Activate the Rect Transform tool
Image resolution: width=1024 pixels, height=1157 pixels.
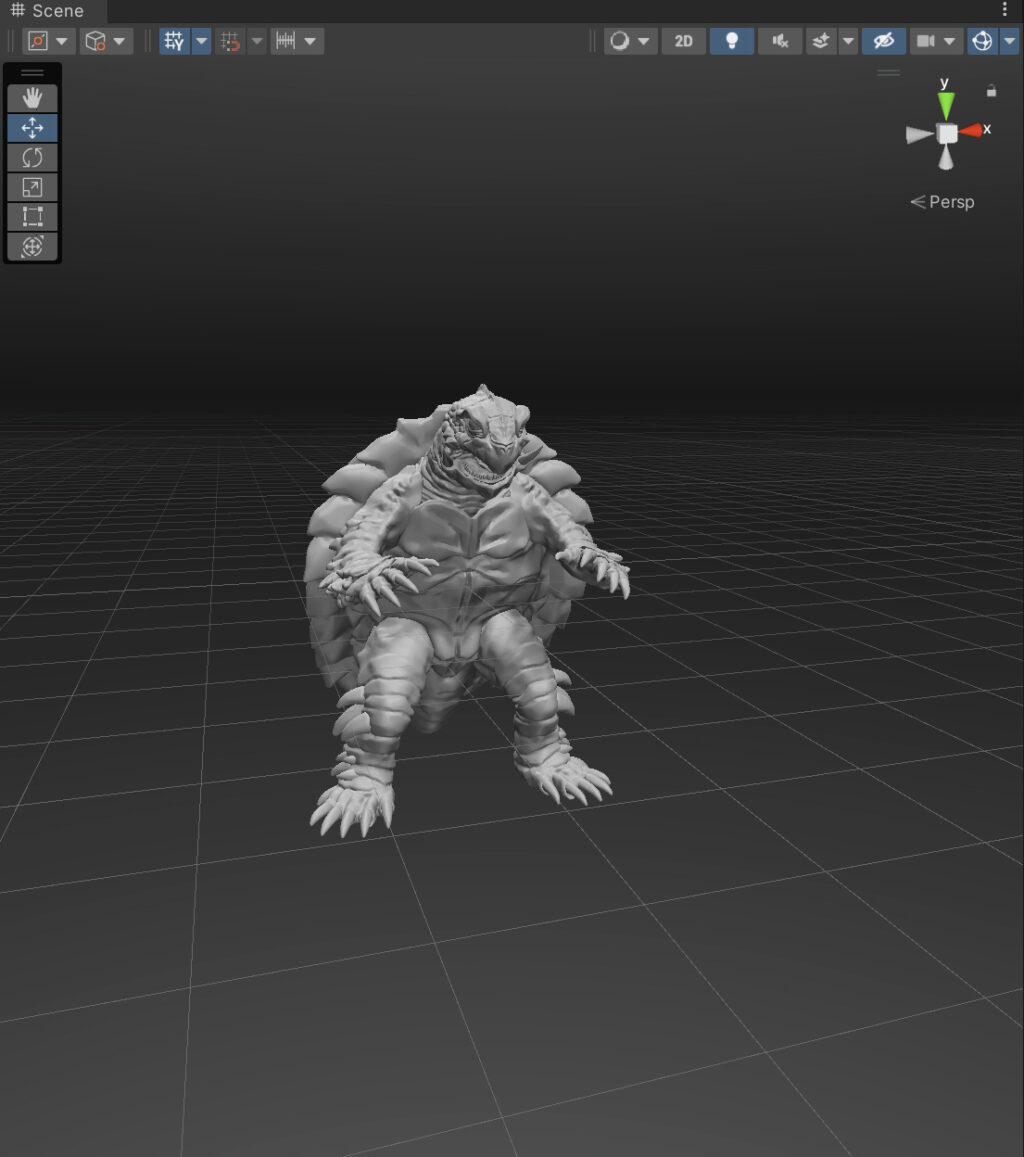click(33, 217)
